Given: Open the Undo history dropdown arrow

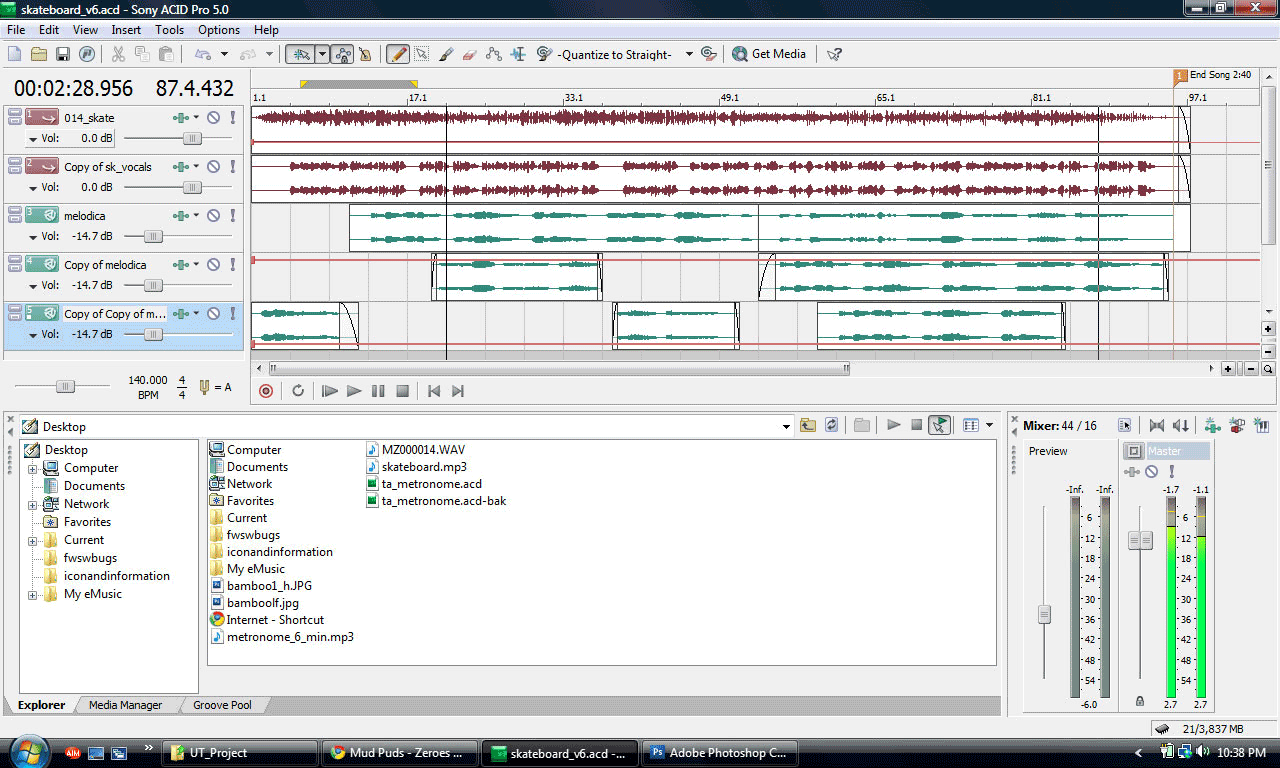Looking at the screenshot, I should (x=224, y=54).
